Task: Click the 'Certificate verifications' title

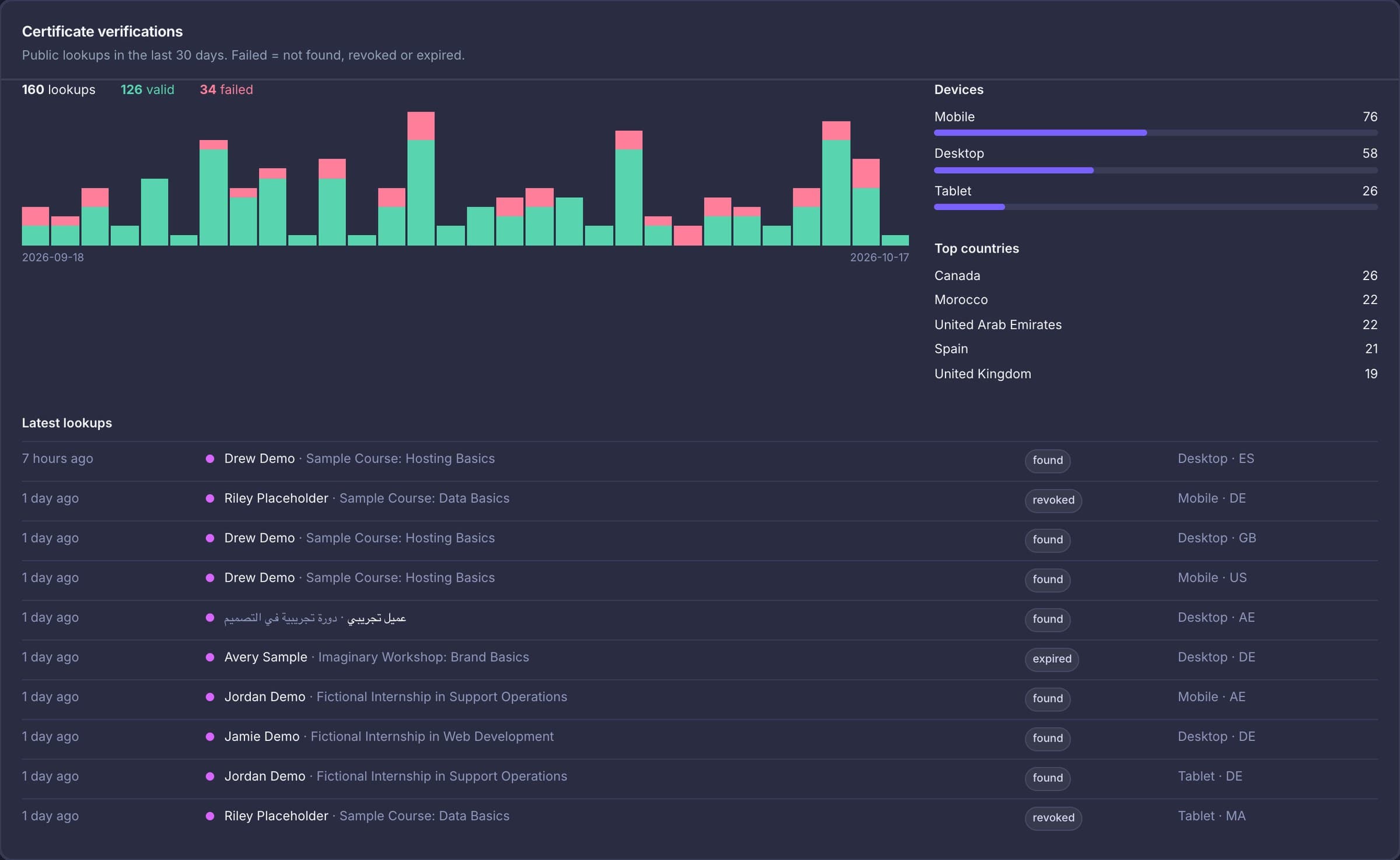Action: coord(102,32)
